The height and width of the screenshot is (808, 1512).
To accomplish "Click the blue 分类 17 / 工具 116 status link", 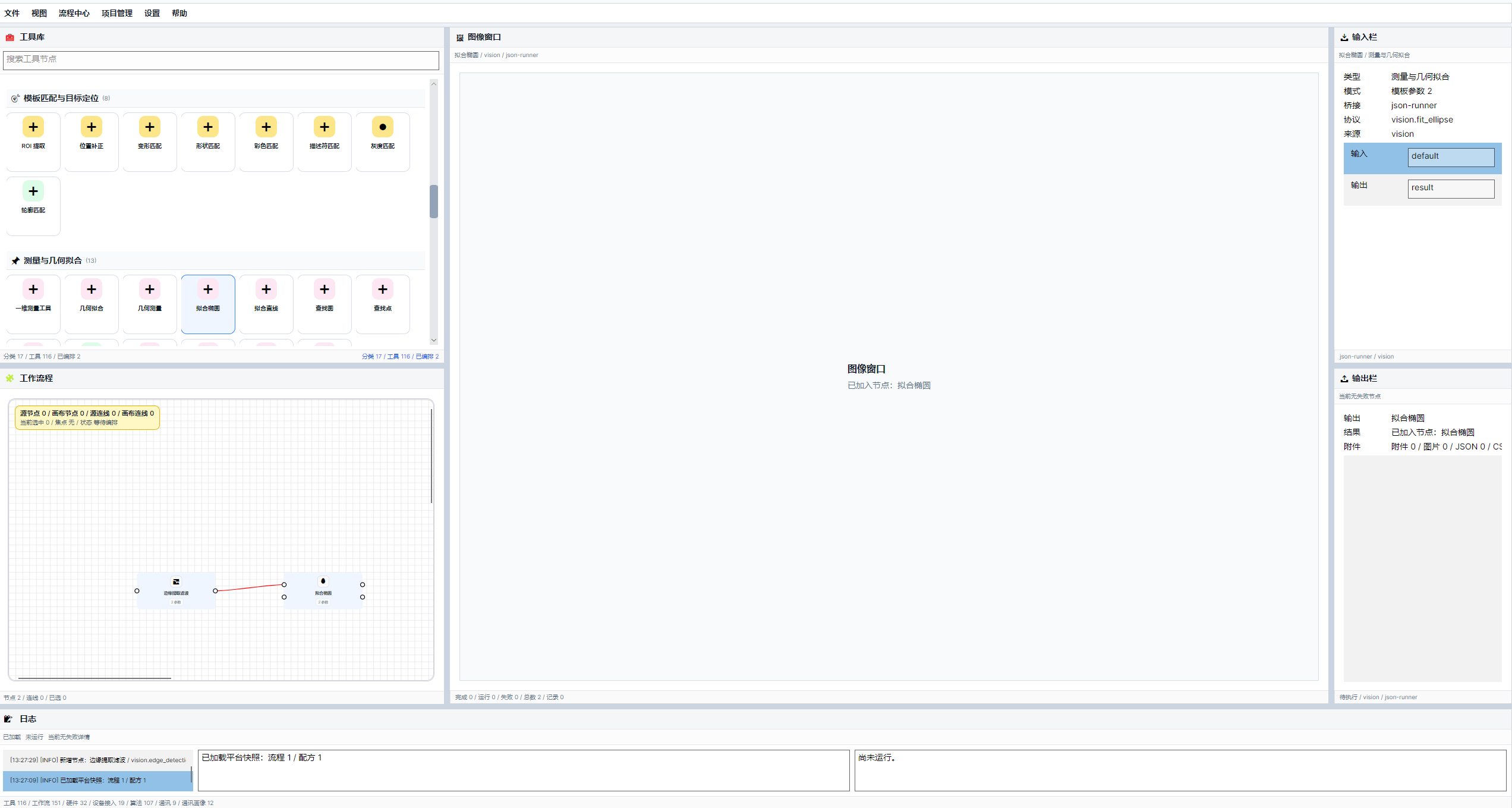I will pos(400,357).
